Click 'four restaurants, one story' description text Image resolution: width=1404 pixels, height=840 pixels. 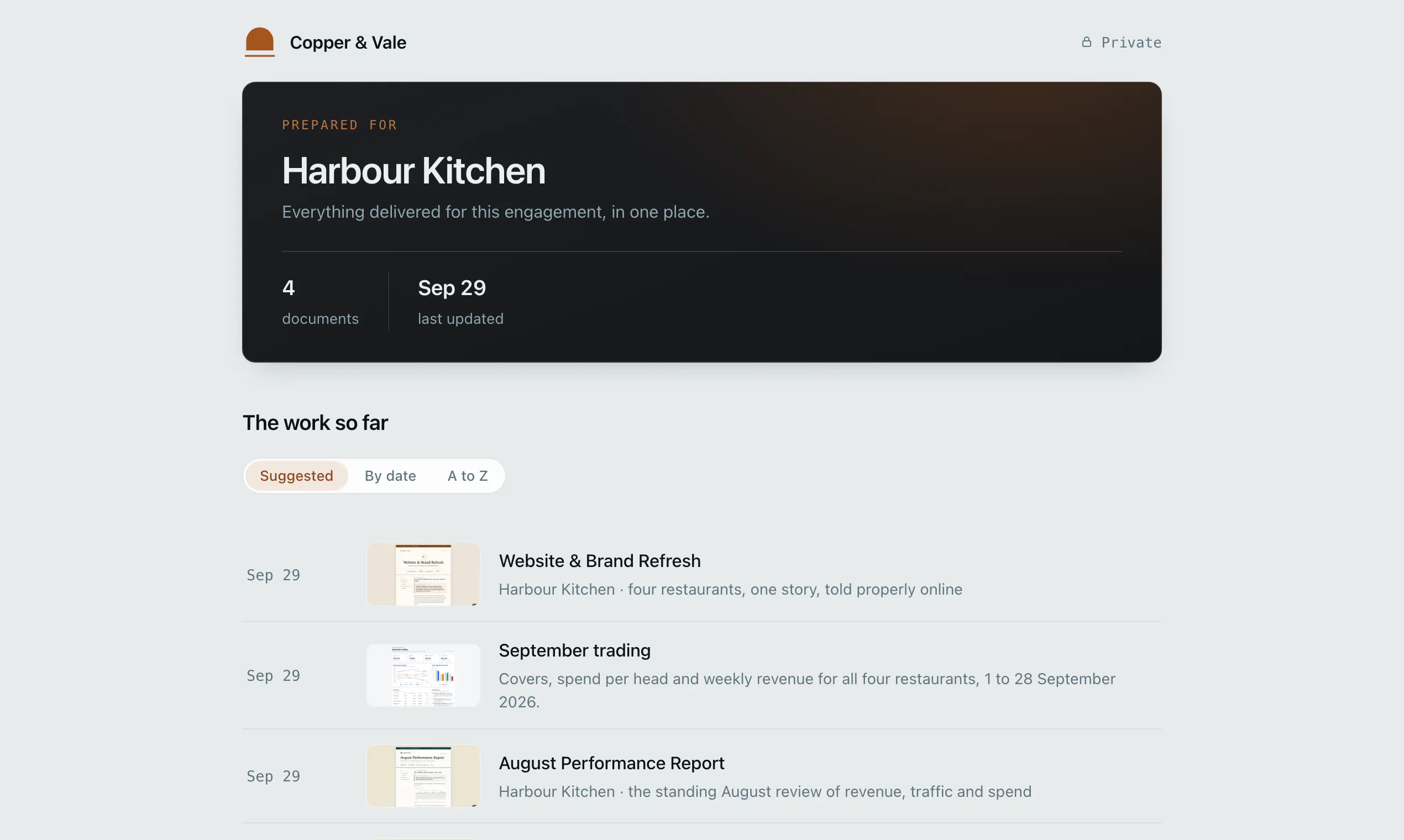point(730,589)
